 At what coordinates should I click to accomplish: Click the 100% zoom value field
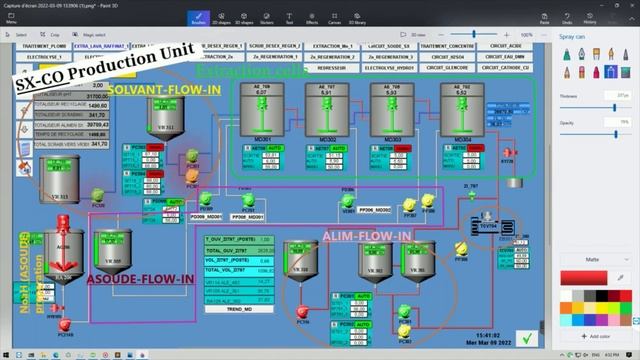(x=527, y=35)
